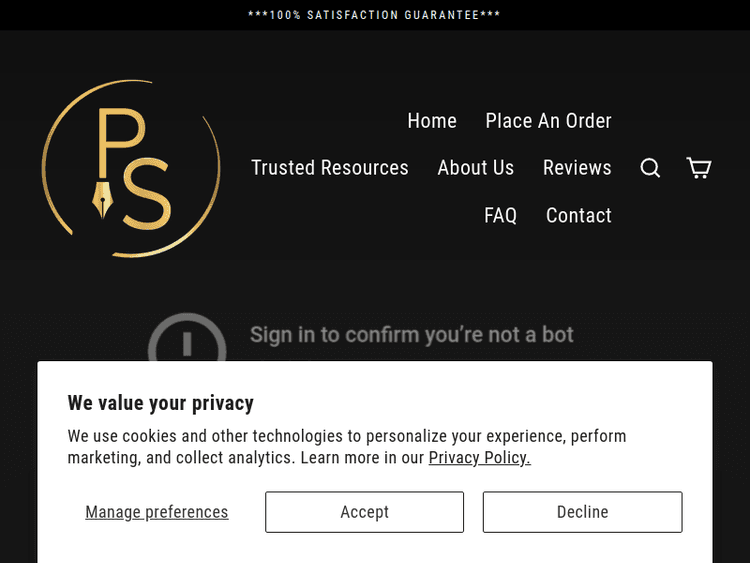Go to the Home page
The width and height of the screenshot is (750, 563).
point(432,121)
